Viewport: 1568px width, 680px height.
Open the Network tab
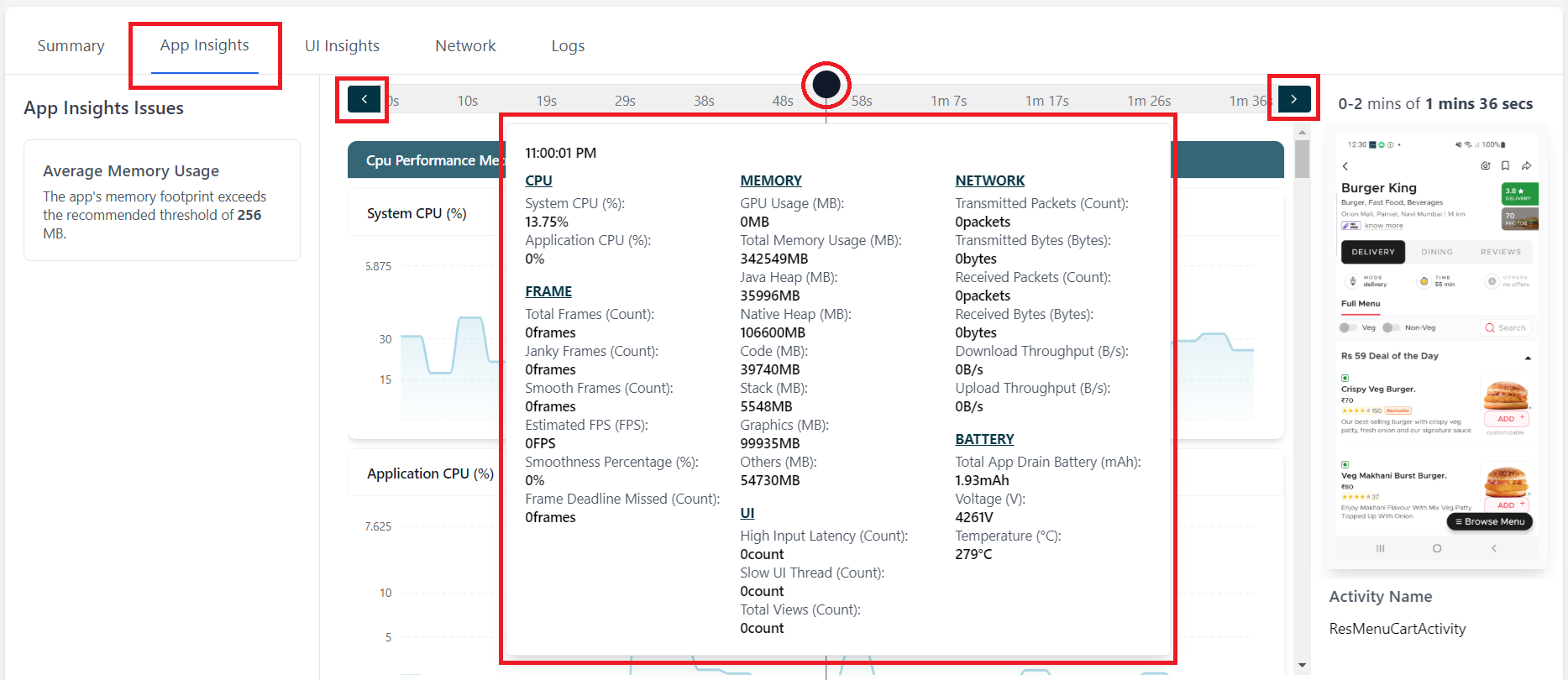(x=465, y=46)
